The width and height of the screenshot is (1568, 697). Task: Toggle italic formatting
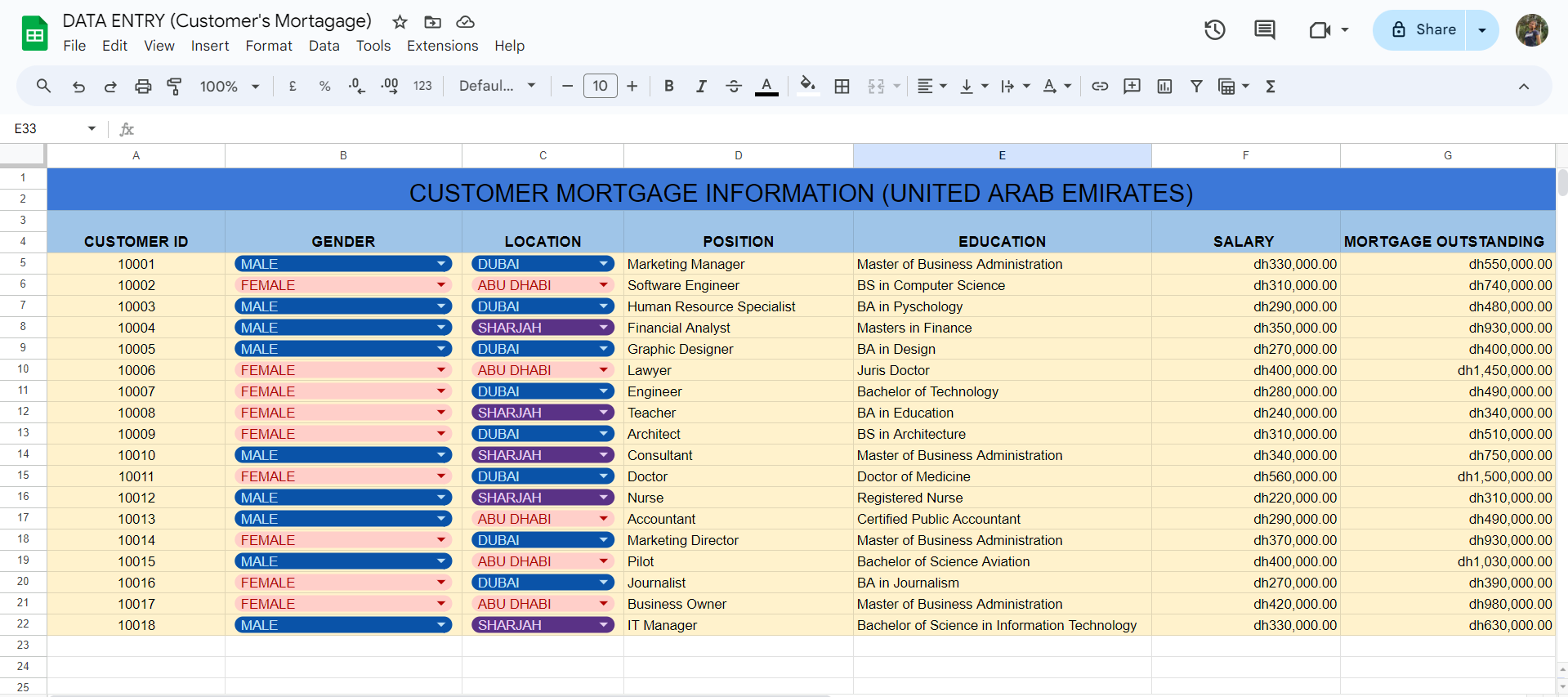click(x=701, y=86)
